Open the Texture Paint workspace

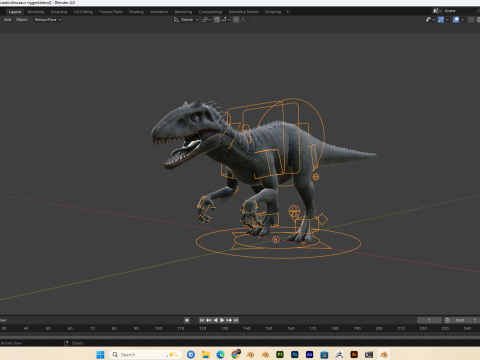pos(111,12)
